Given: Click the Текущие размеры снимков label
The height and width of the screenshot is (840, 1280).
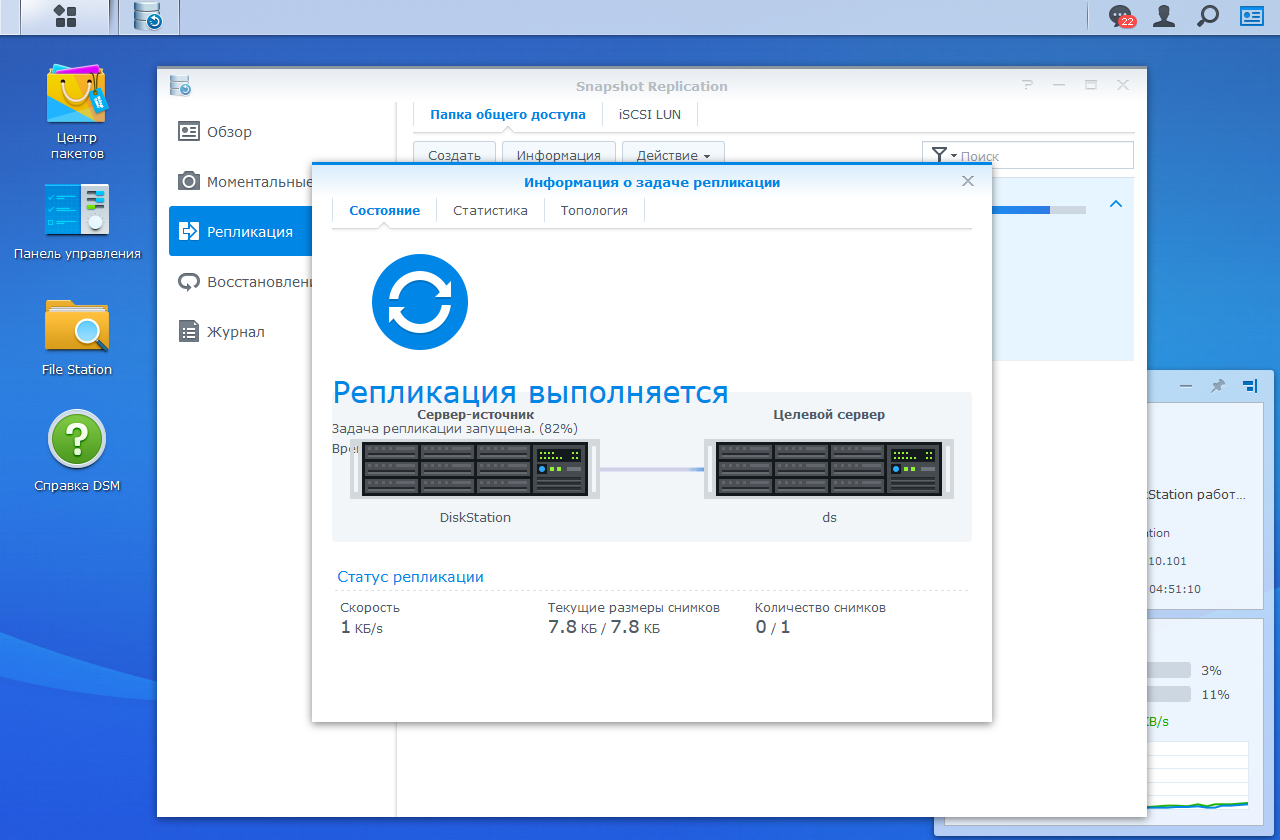Looking at the screenshot, I should pos(634,607).
